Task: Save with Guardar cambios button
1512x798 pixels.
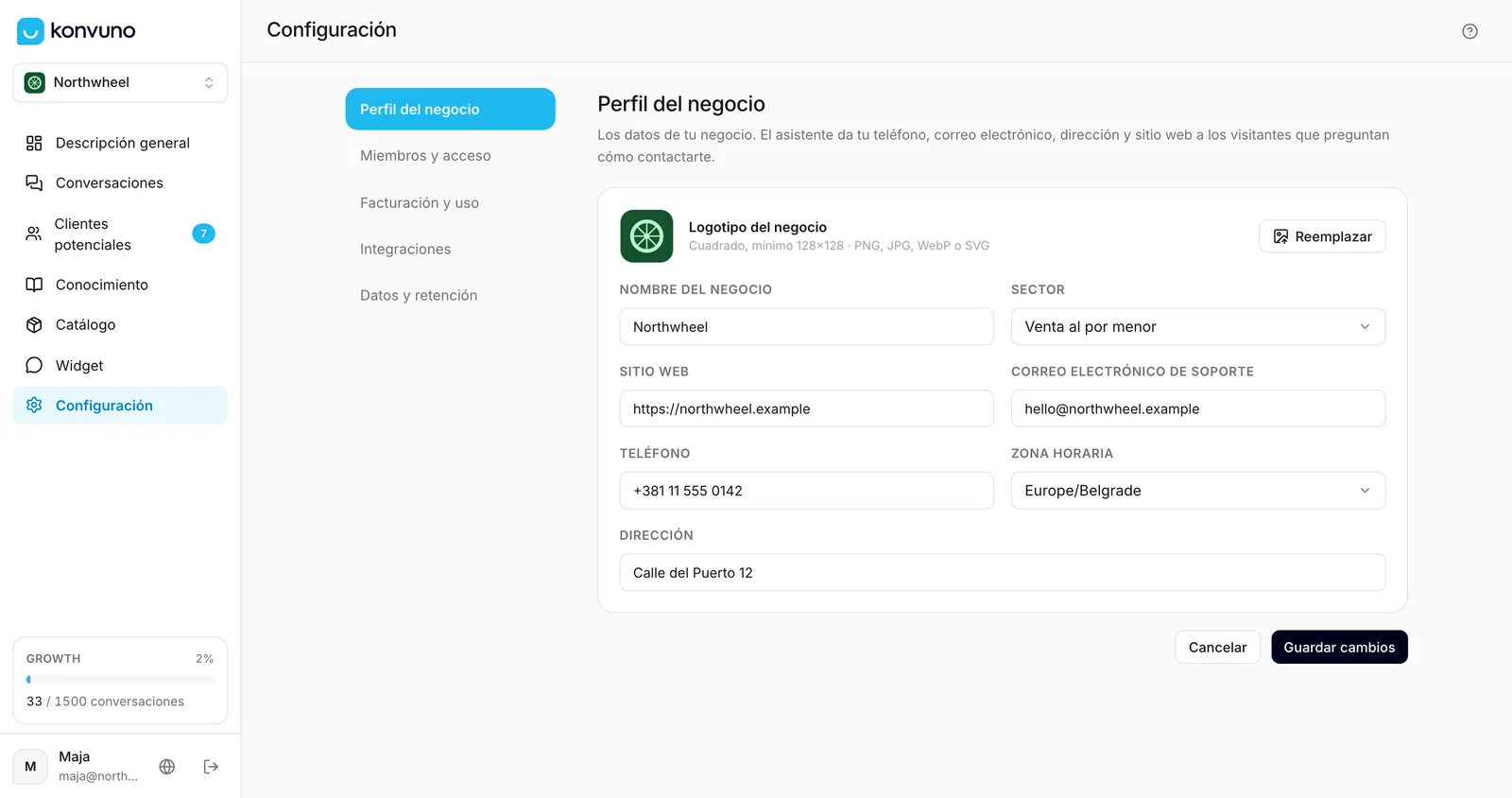Action: tap(1339, 647)
